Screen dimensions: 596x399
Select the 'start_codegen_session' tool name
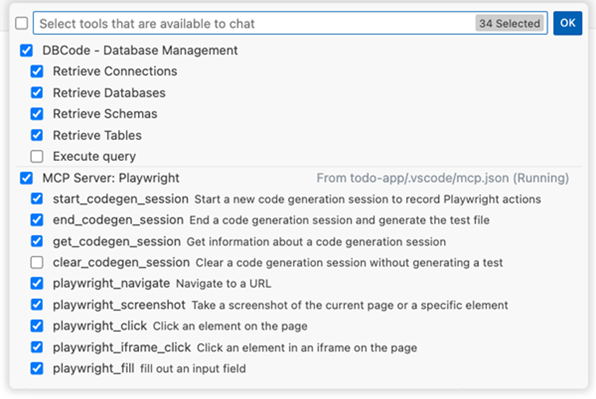(x=120, y=199)
